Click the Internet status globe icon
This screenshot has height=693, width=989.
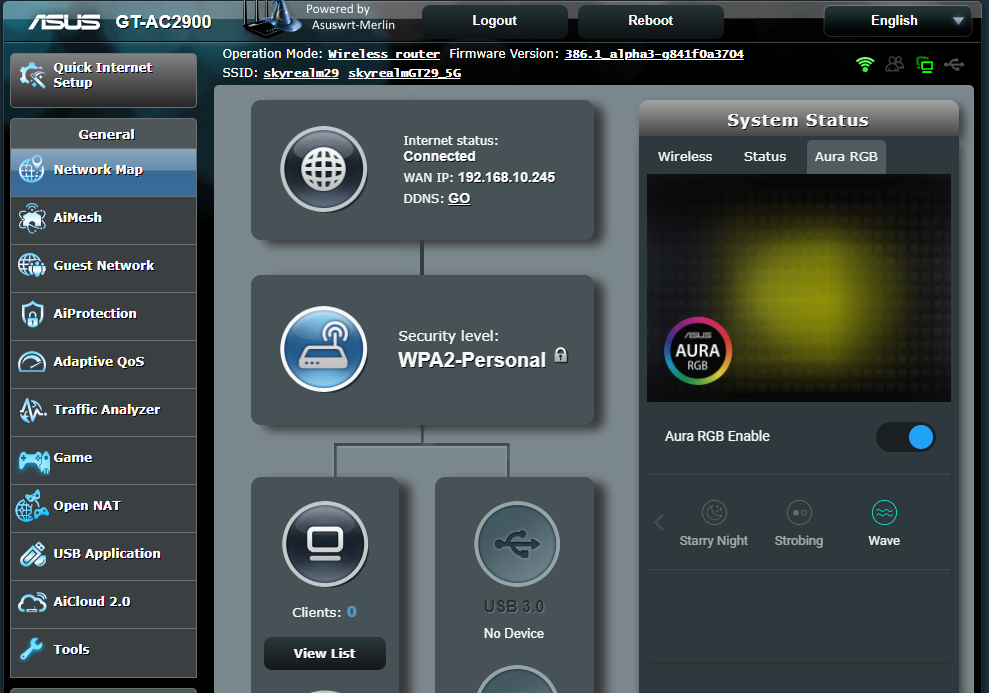324,169
